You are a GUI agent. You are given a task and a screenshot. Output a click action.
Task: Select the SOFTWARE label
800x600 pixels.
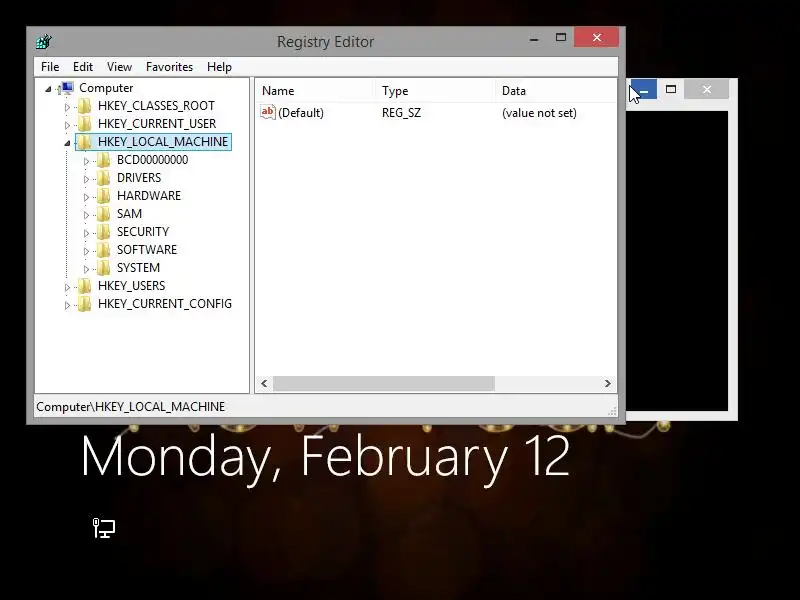[x=147, y=249]
